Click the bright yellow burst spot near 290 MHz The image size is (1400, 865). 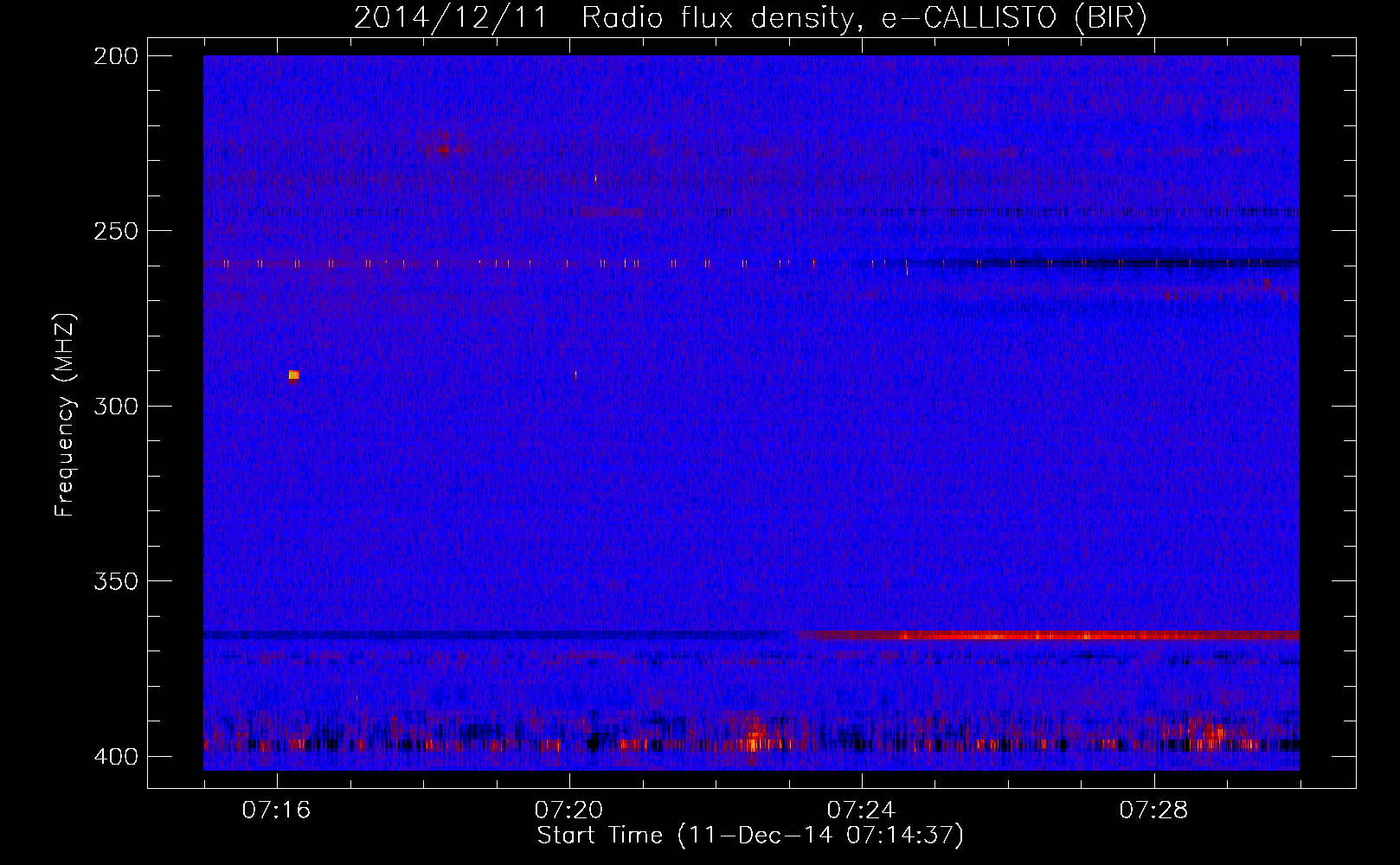(x=293, y=375)
